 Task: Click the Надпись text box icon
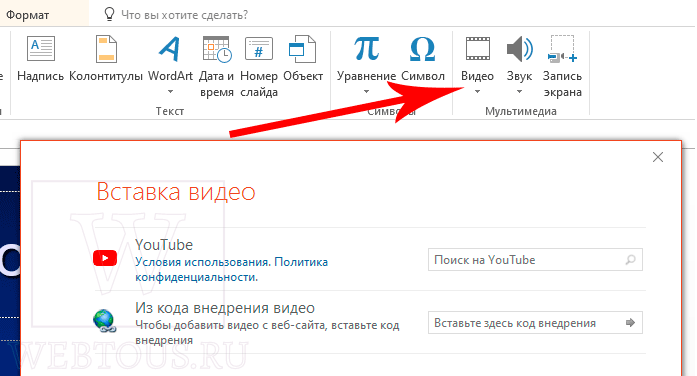click(x=40, y=48)
